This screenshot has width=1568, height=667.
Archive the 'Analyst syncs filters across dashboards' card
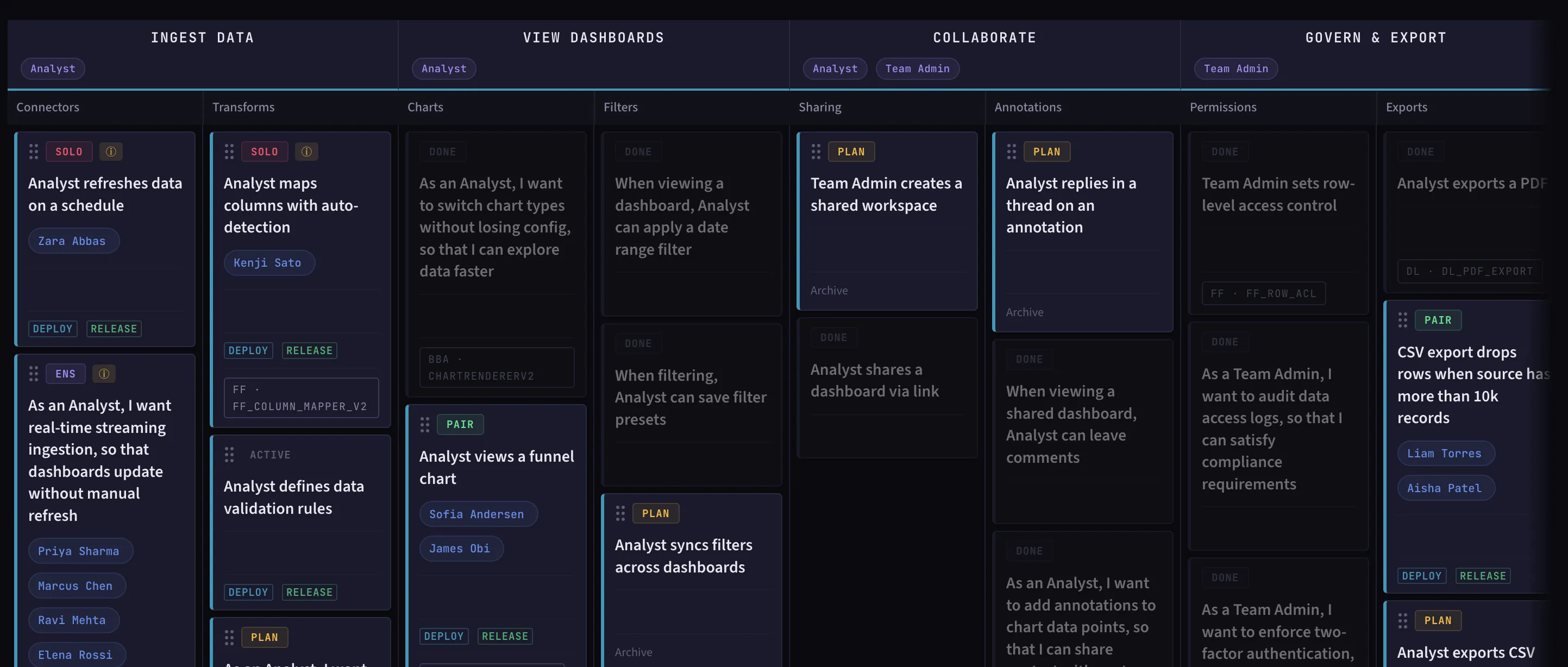click(x=633, y=652)
